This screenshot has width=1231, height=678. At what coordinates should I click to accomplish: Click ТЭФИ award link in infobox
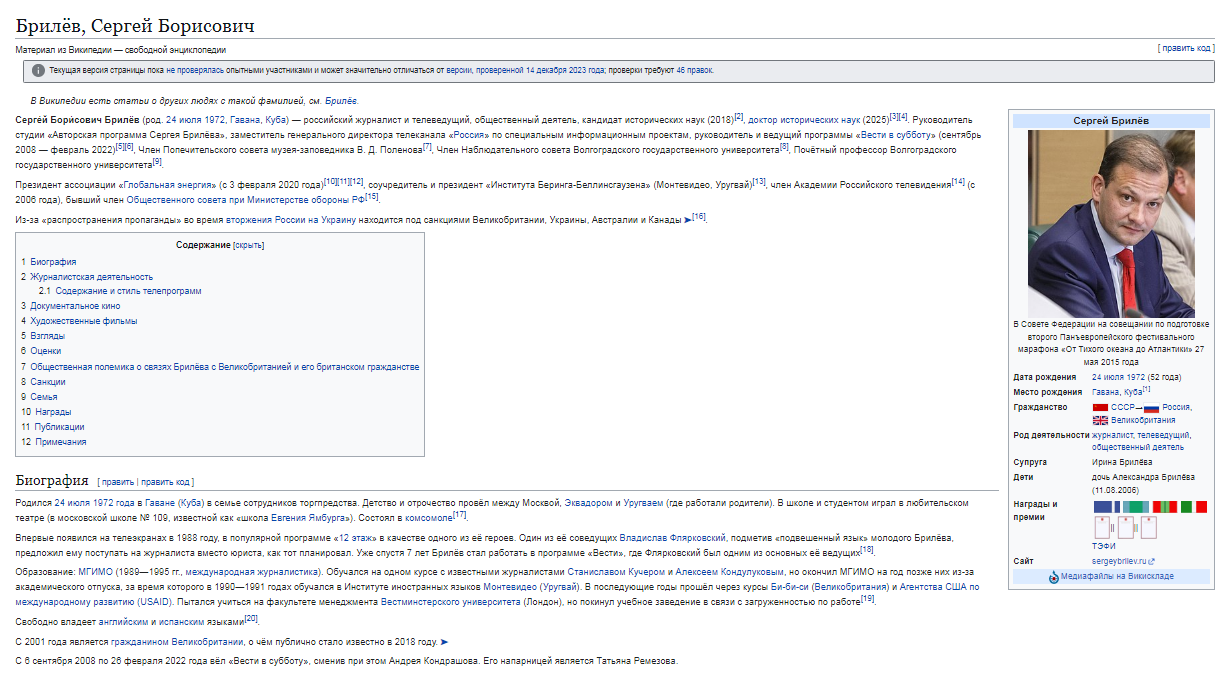click(x=1103, y=547)
